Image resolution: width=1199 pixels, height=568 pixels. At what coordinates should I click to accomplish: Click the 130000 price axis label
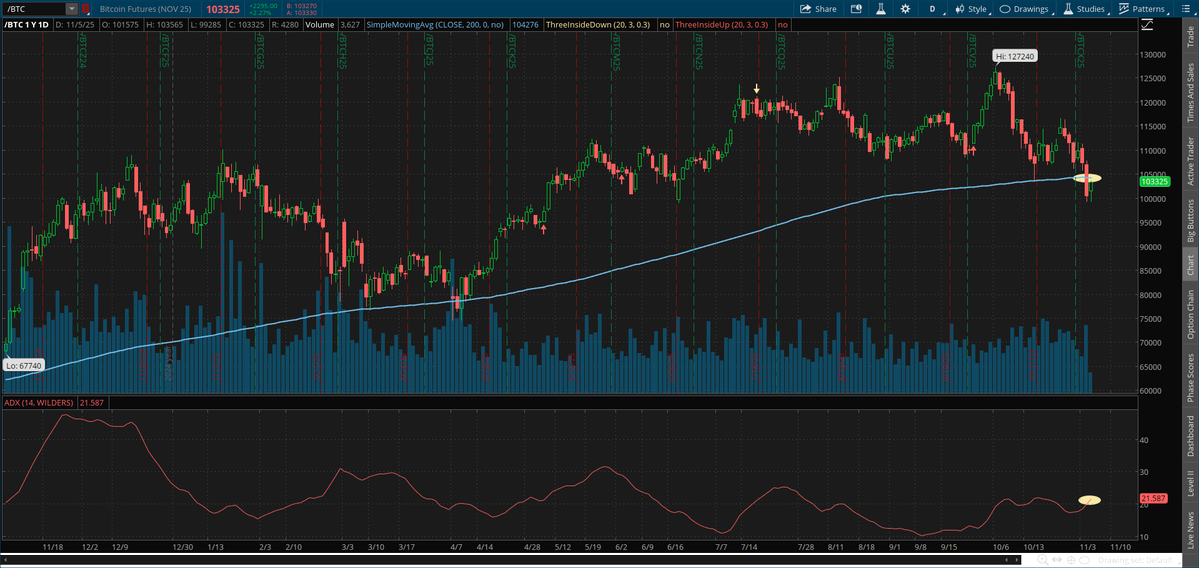pyautogui.click(x=1152, y=55)
